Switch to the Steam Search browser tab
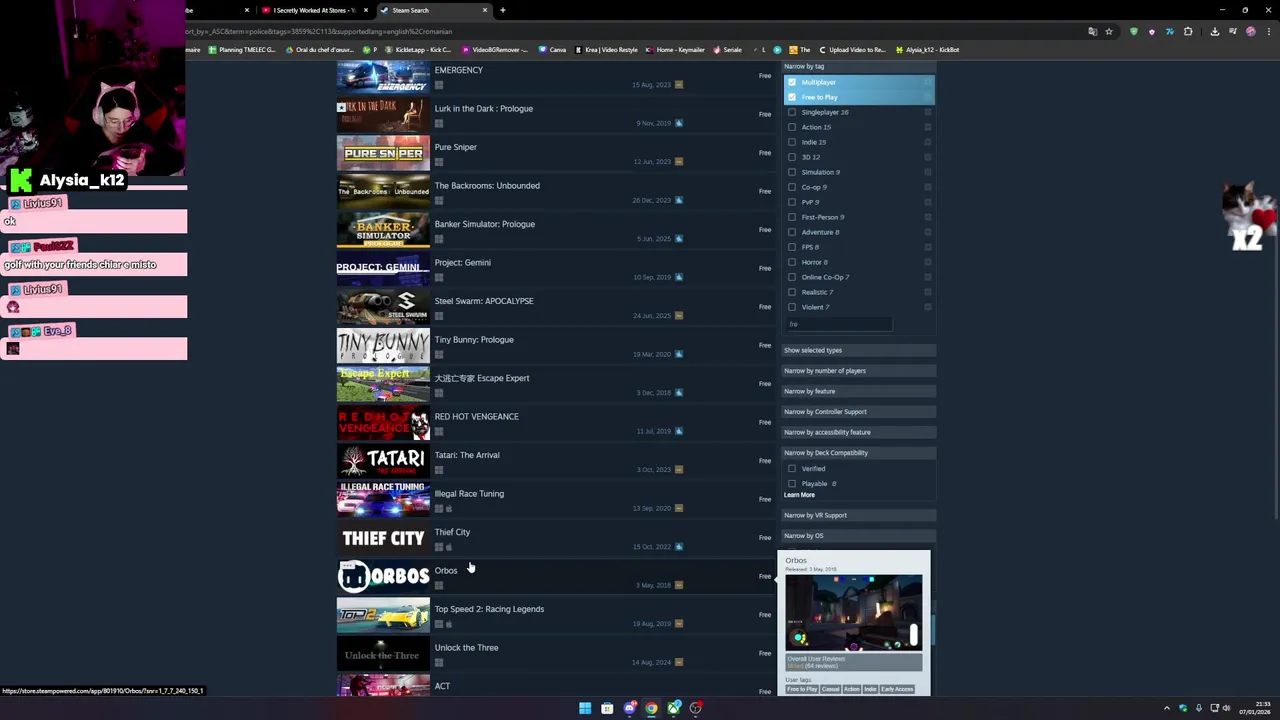1280x720 pixels. point(432,10)
